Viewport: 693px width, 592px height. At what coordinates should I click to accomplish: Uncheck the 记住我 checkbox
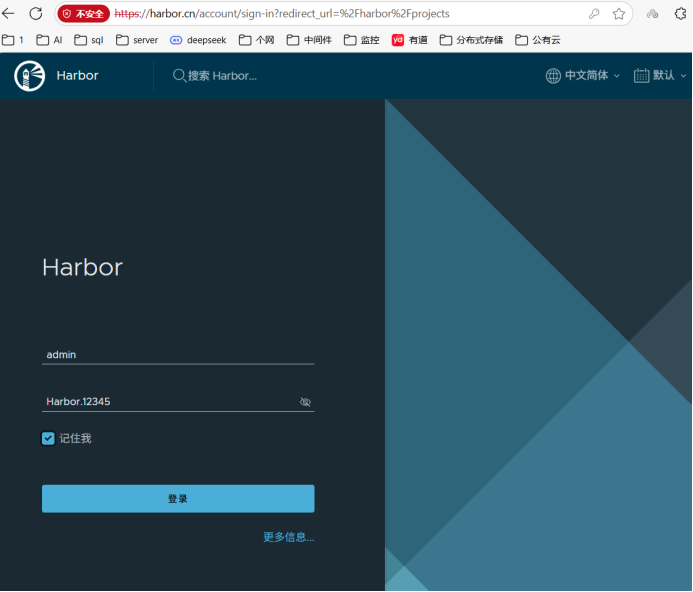coord(48,438)
